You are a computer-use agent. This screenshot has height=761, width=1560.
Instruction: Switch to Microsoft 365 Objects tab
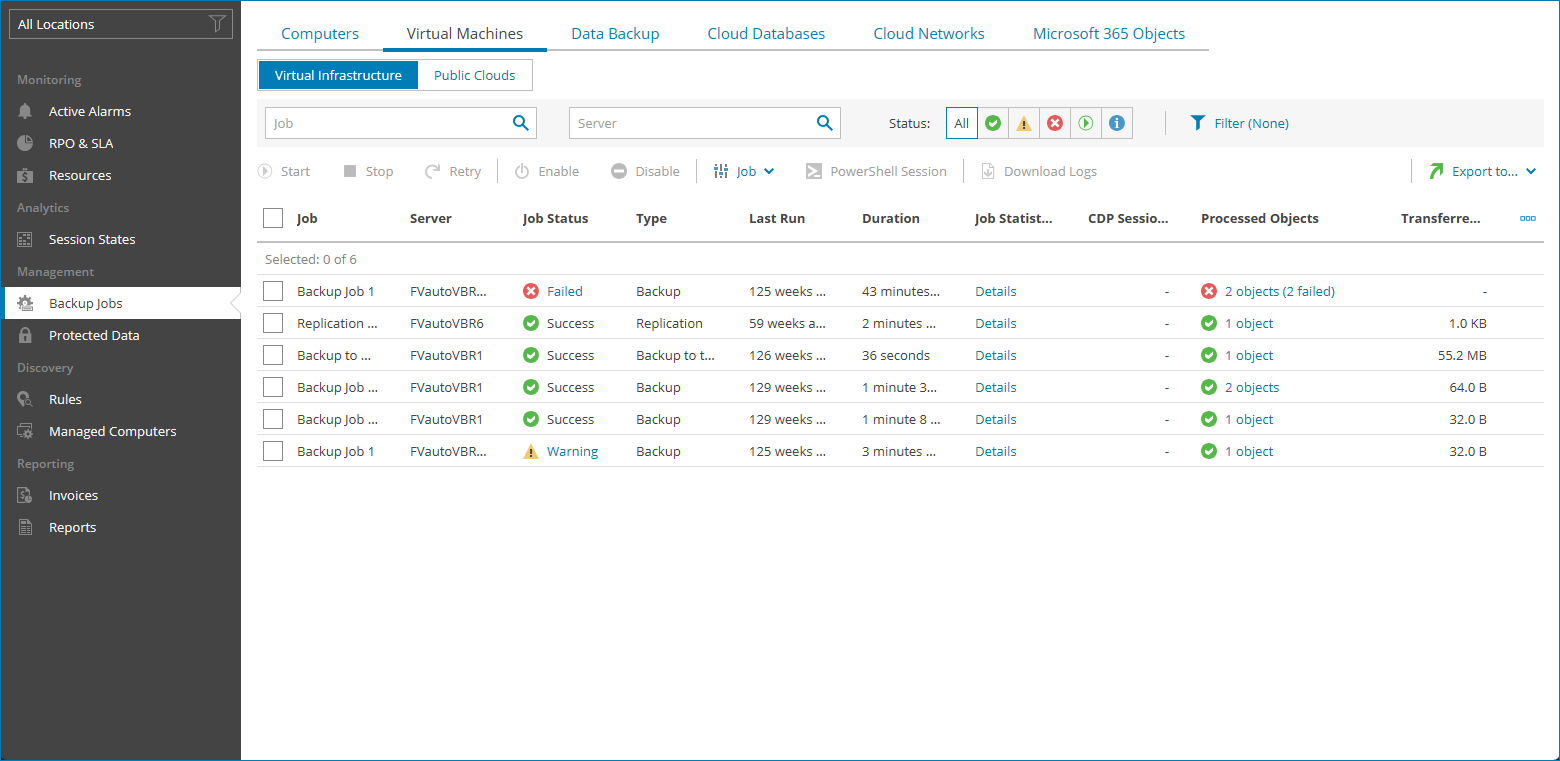click(1109, 33)
